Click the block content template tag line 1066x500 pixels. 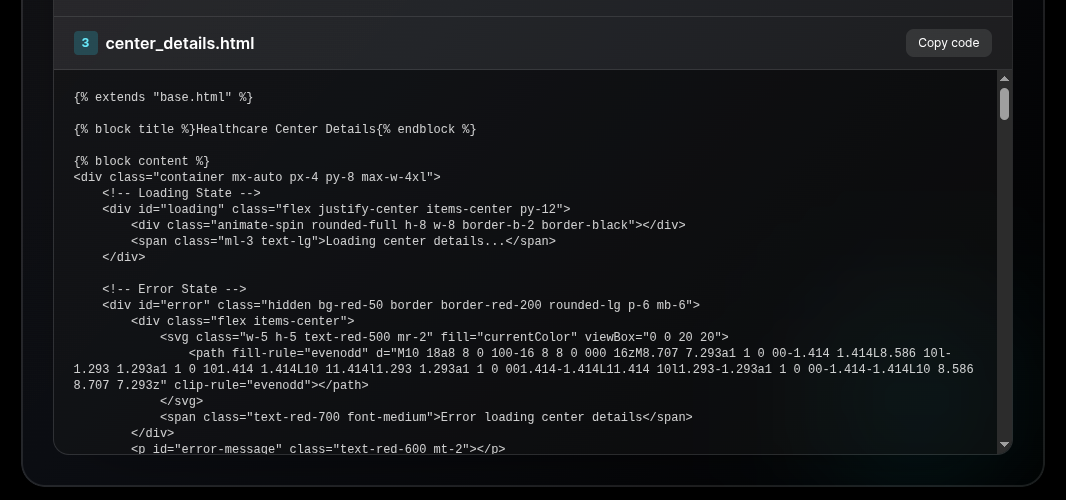point(142,161)
